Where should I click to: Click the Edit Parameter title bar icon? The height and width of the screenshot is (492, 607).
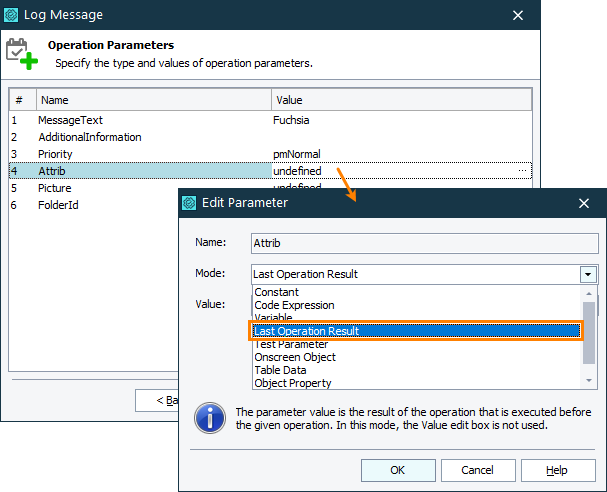point(189,203)
